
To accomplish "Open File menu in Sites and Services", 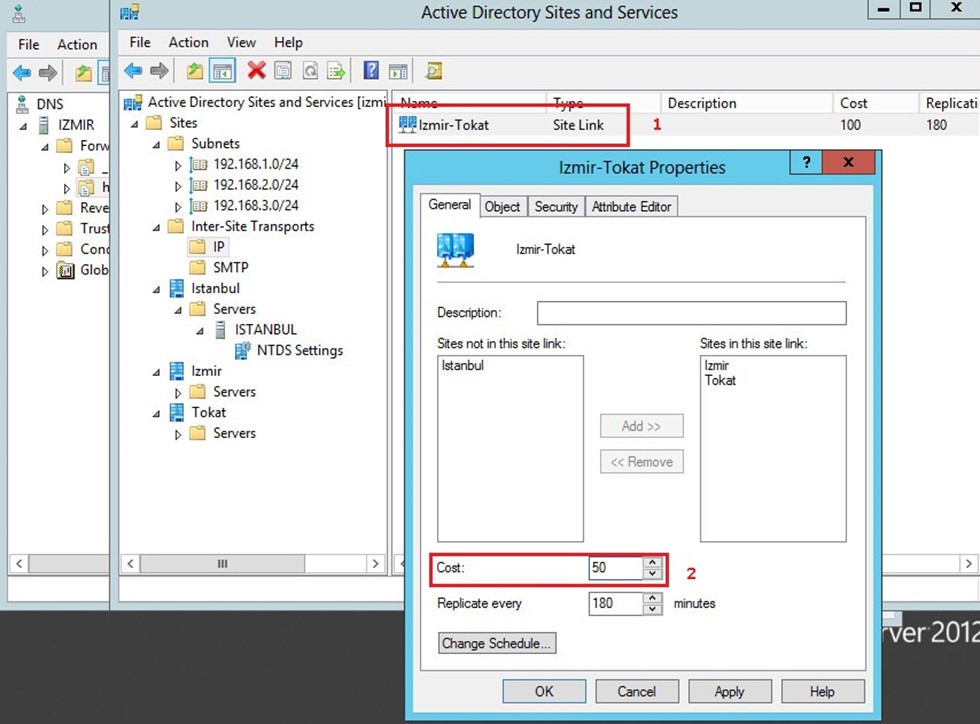I will click(140, 42).
